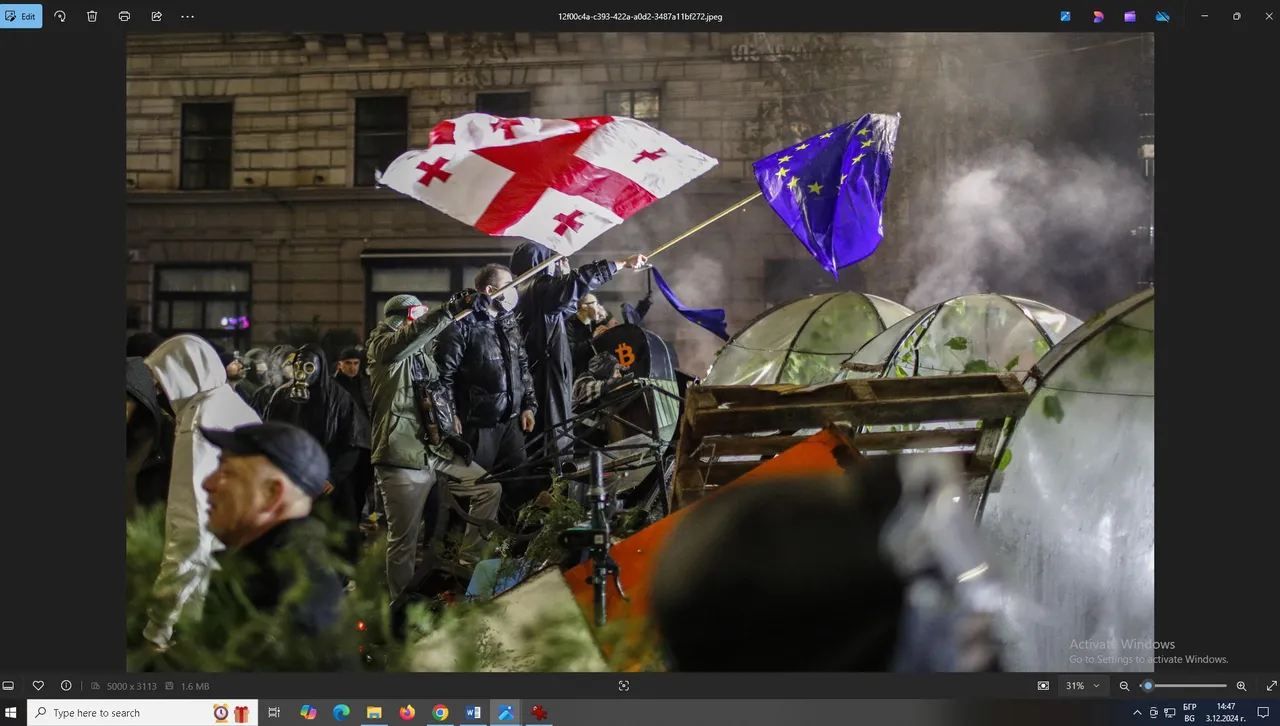Open the red splat app on the taskbar

539,713
